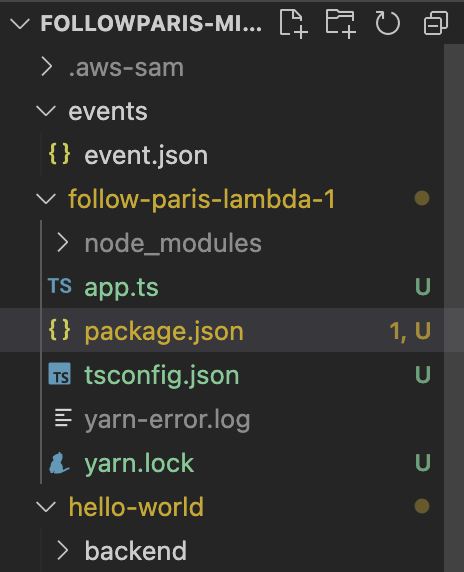Viewport: 464px width, 572px height.
Task: Open the package.json file
Action: (x=222, y=330)
